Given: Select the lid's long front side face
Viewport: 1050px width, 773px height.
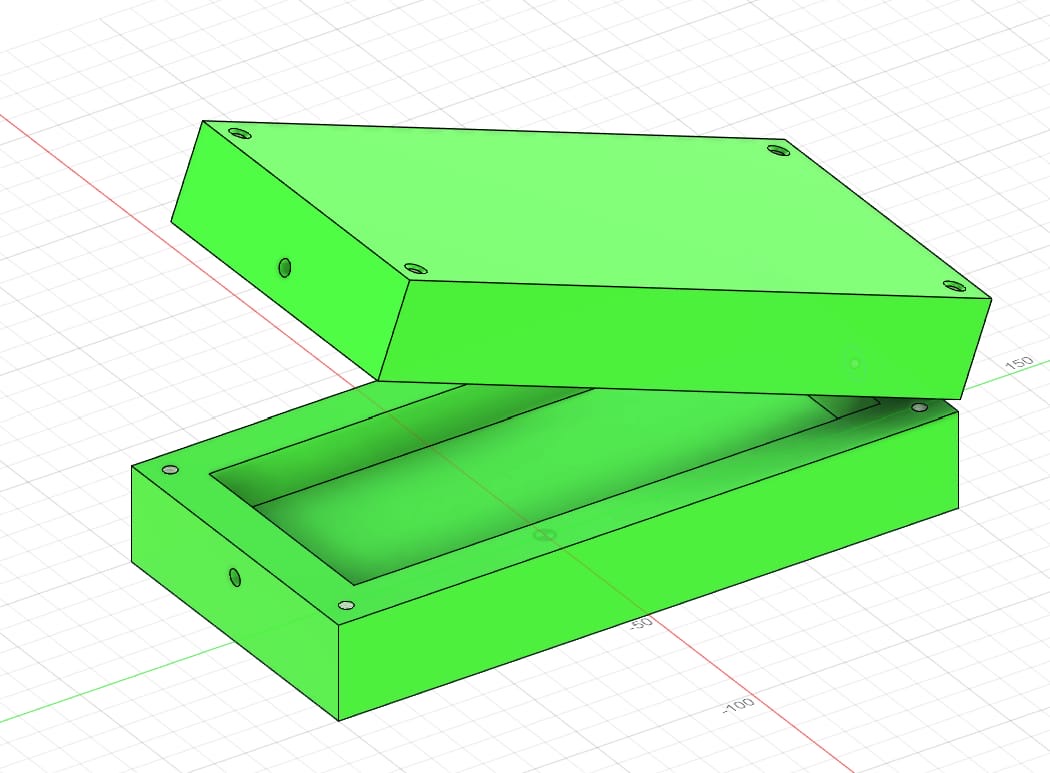Looking at the screenshot, I should (683, 338).
